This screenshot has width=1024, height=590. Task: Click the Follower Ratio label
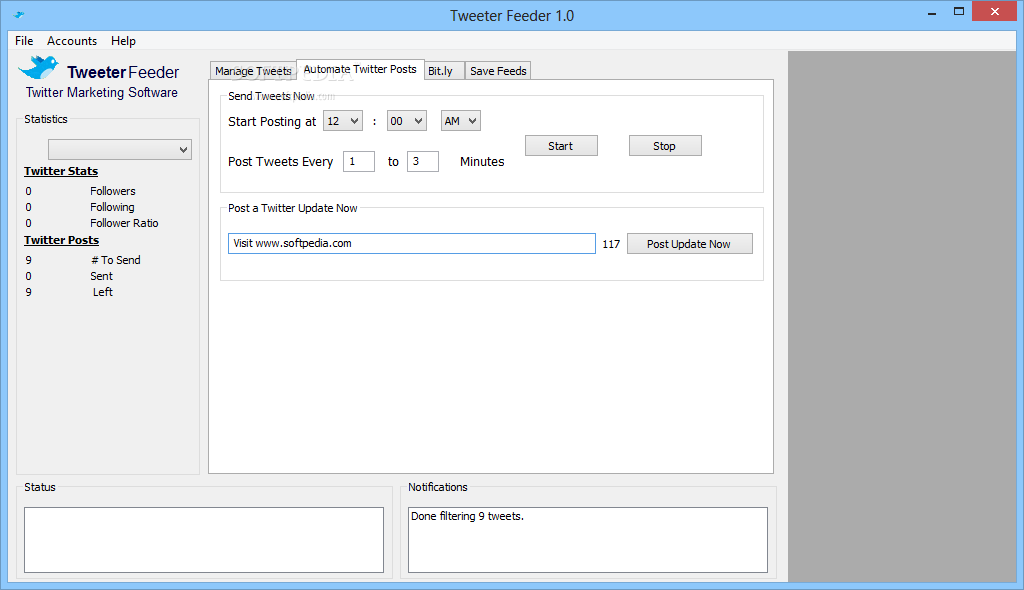tap(124, 223)
